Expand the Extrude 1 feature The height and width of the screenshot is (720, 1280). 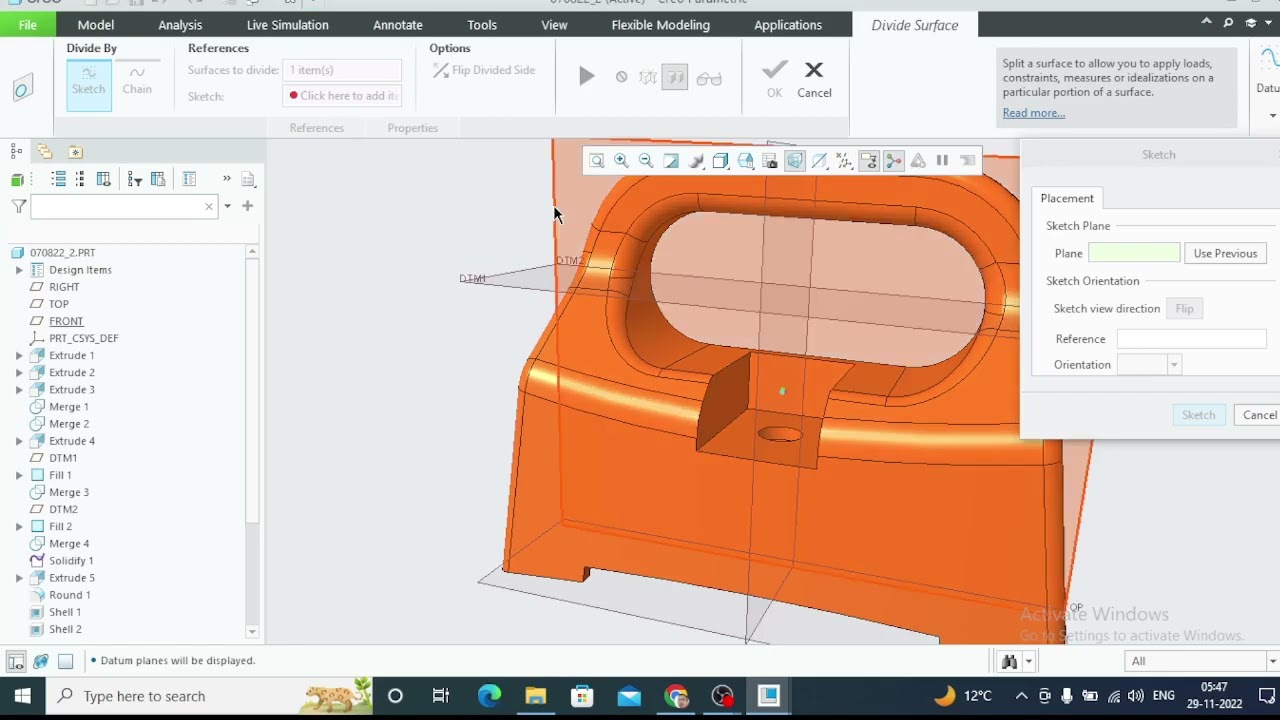(19, 355)
